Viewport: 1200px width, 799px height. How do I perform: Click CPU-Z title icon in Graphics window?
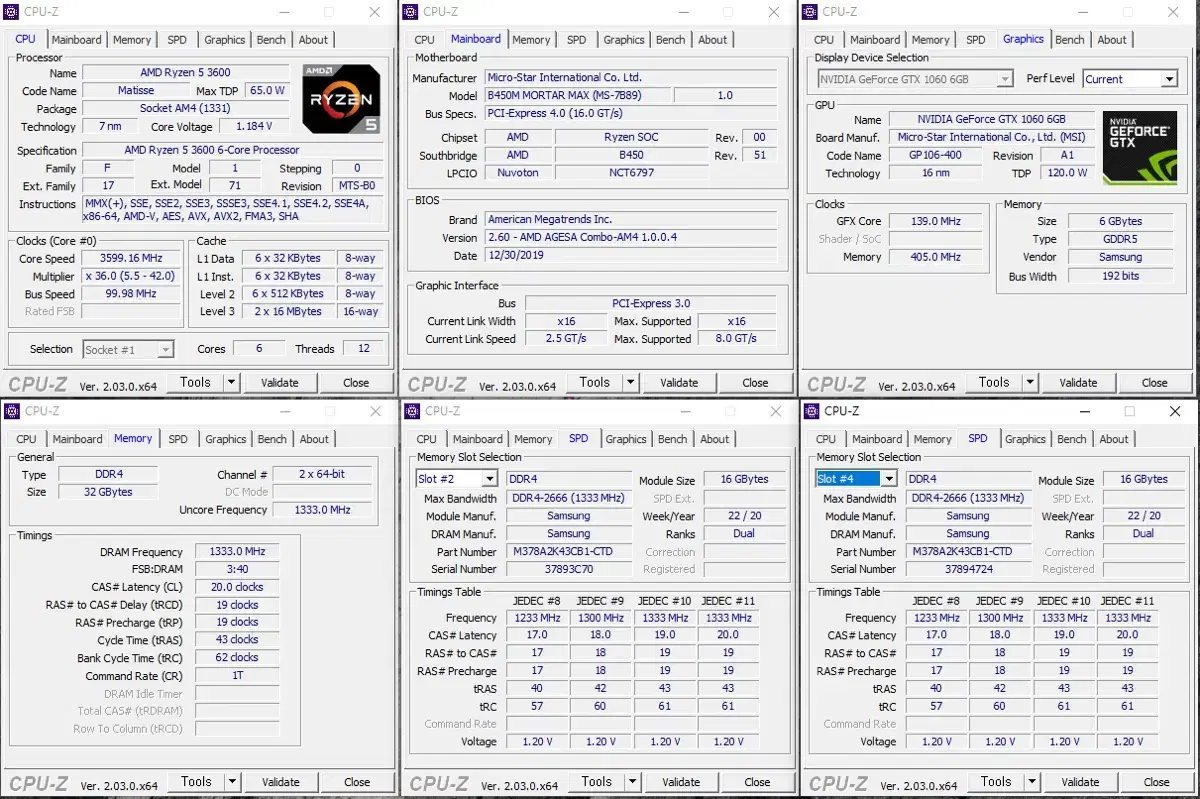810,12
